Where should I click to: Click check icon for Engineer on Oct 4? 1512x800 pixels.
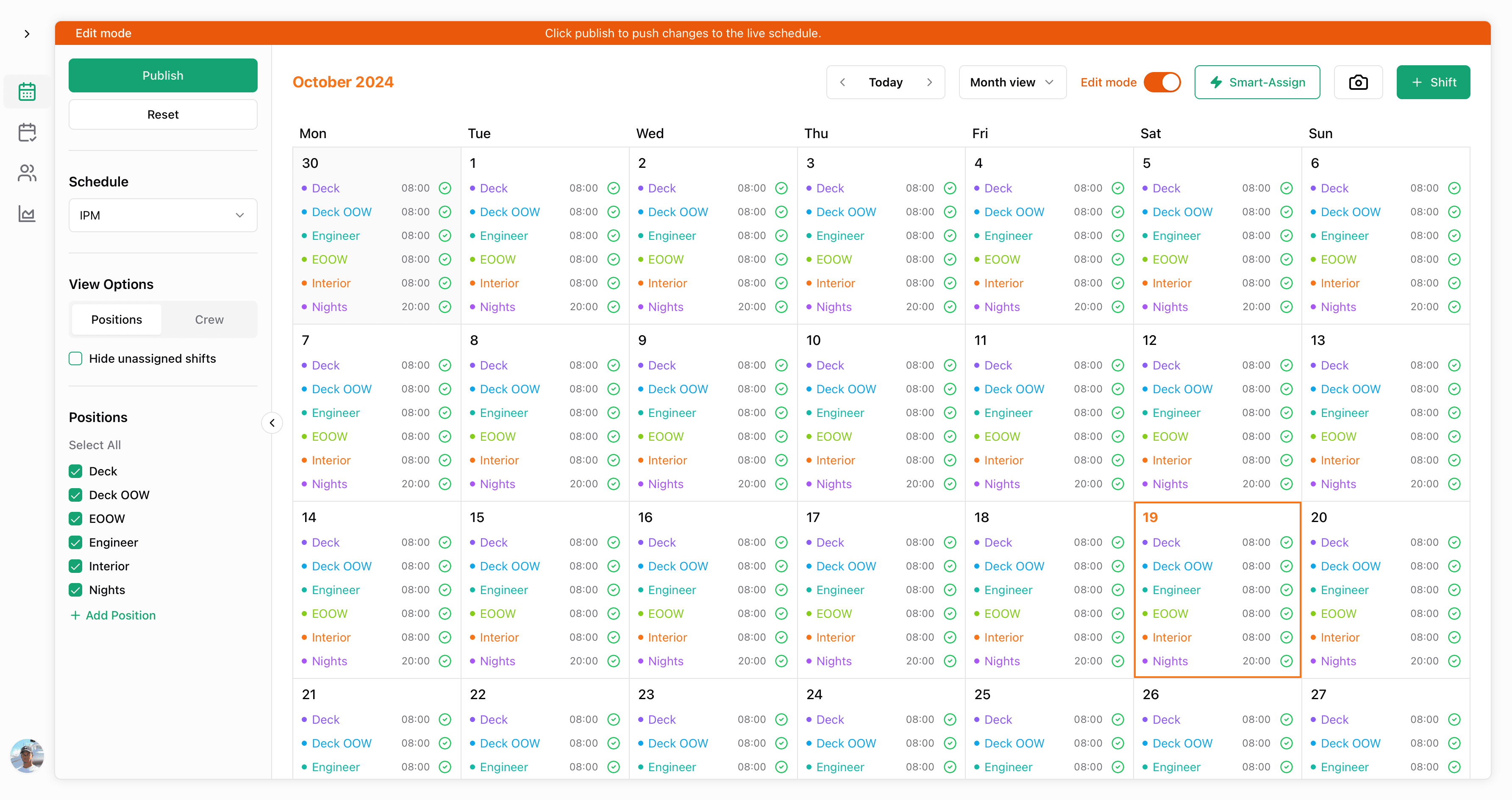click(1117, 236)
